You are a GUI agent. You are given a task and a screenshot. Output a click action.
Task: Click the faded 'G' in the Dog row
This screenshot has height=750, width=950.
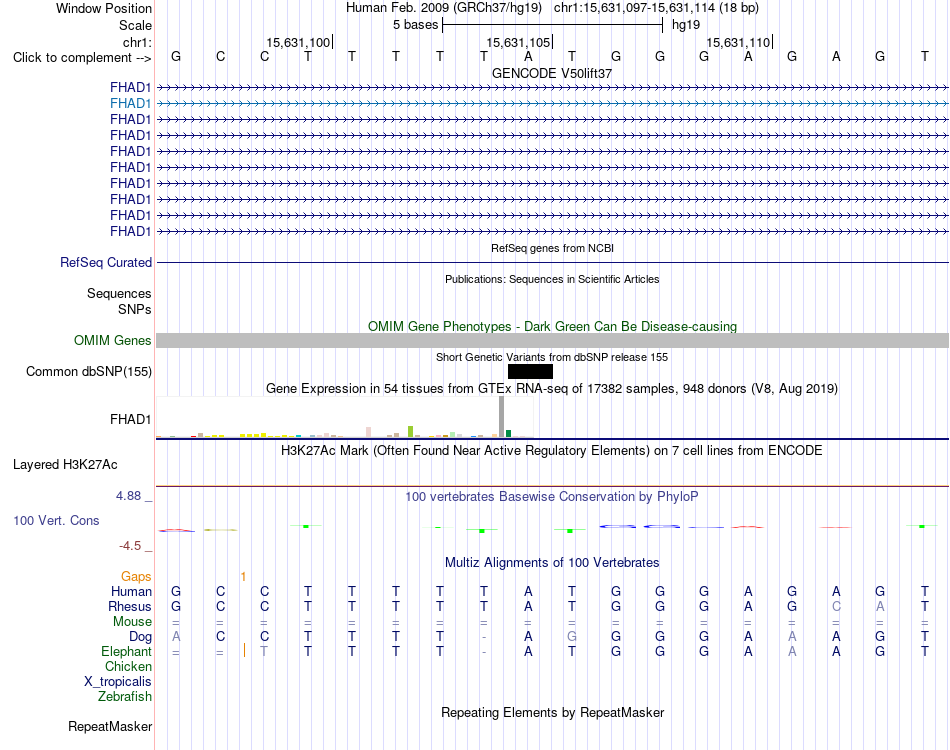pyautogui.click(x=572, y=637)
